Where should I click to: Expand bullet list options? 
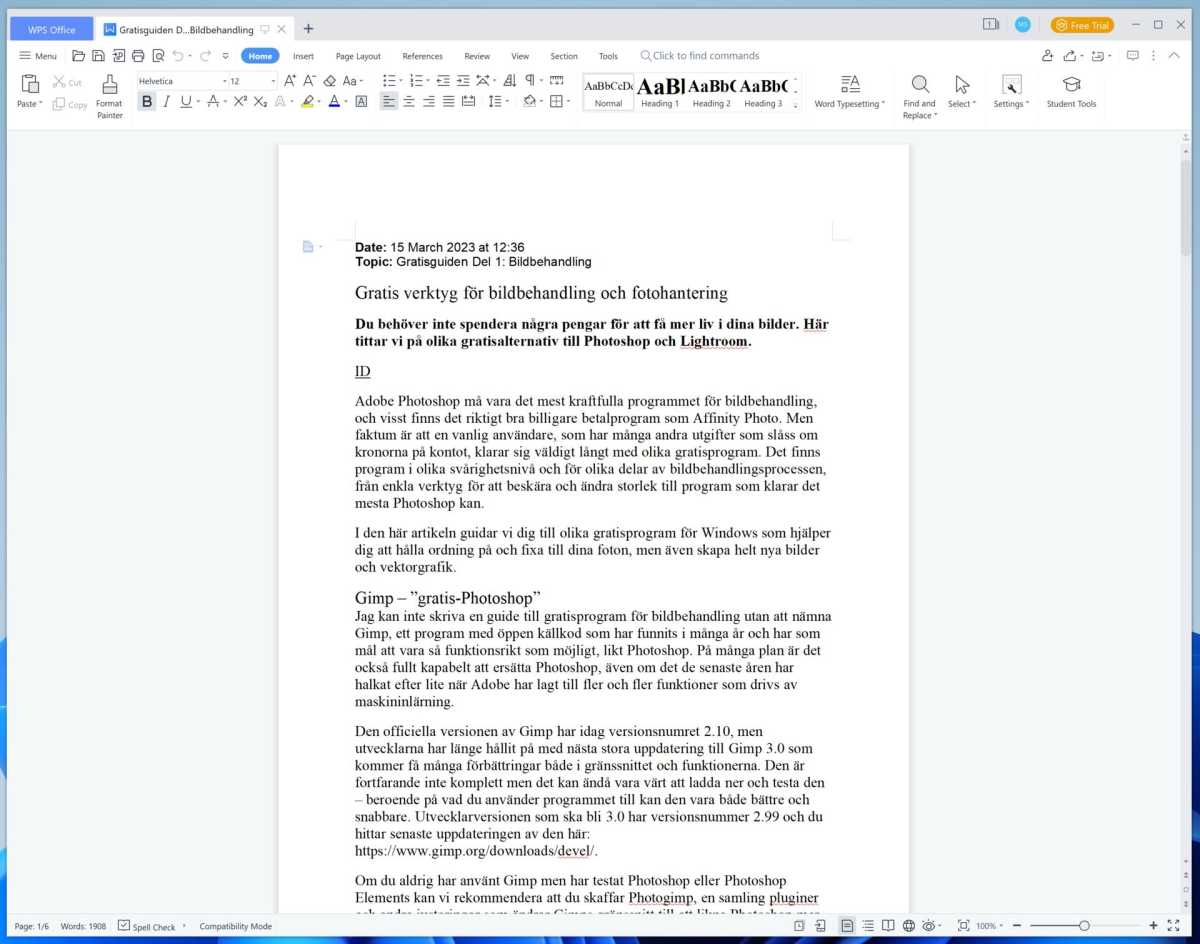(x=401, y=82)
